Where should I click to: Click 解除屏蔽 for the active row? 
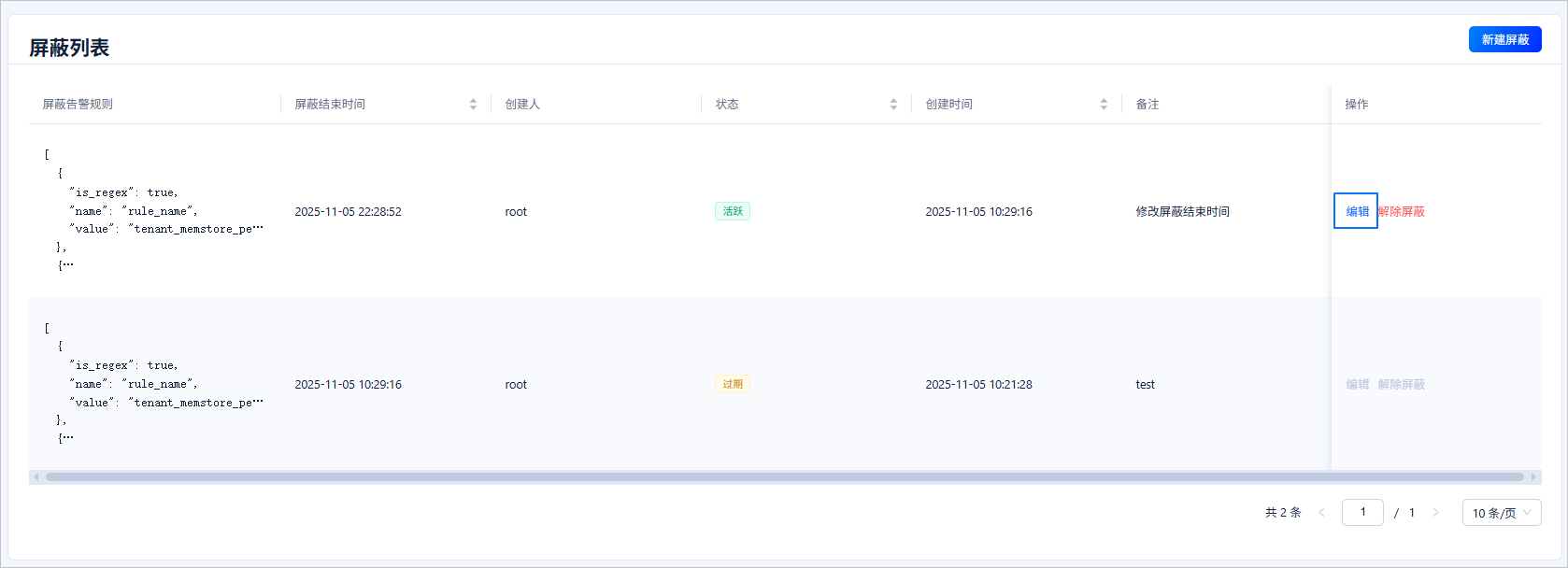1402,211
